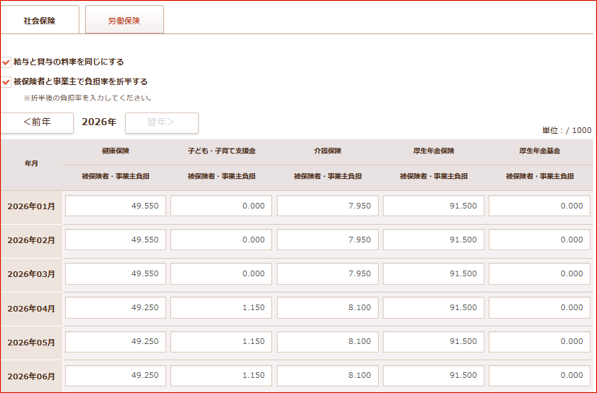Click the 子ども・子育て支援金 column header
Screen dimensions: 597x393
221,151
